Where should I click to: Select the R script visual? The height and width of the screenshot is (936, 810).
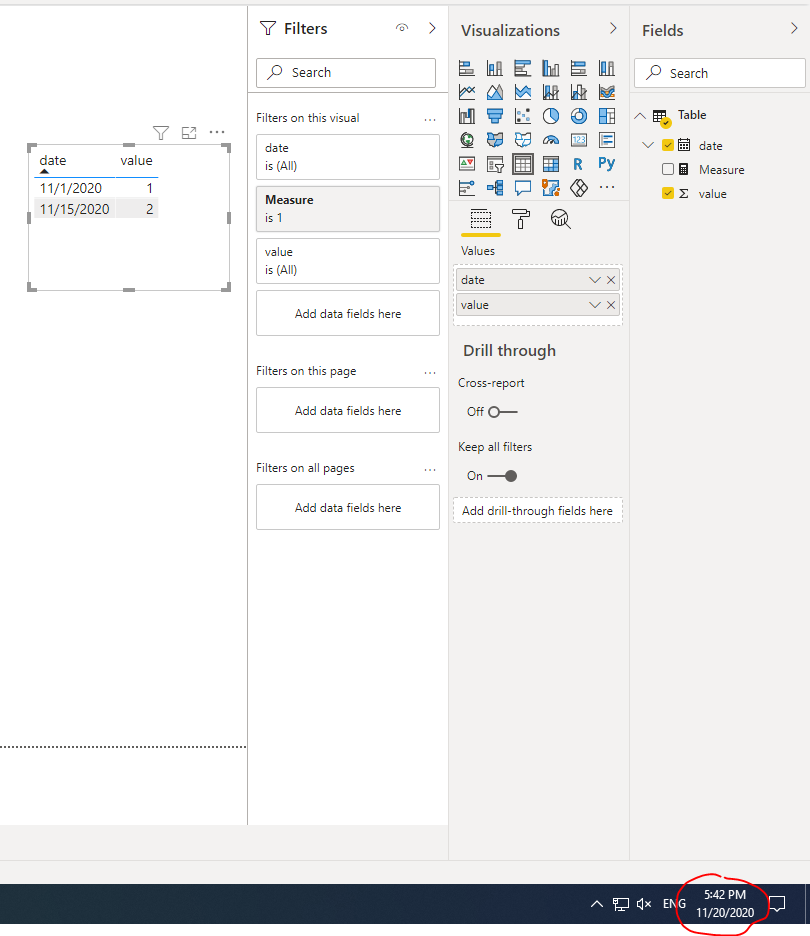[578, 164]
